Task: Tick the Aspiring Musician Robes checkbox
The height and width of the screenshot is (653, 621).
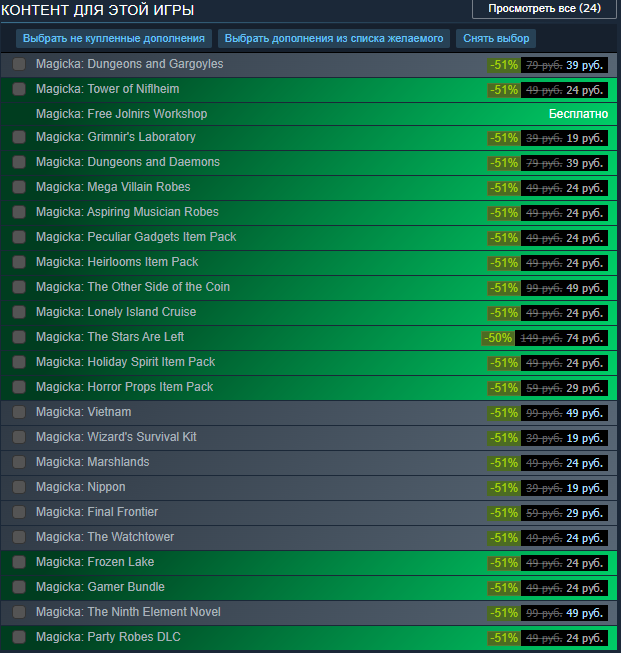Action: click(19, 212)
